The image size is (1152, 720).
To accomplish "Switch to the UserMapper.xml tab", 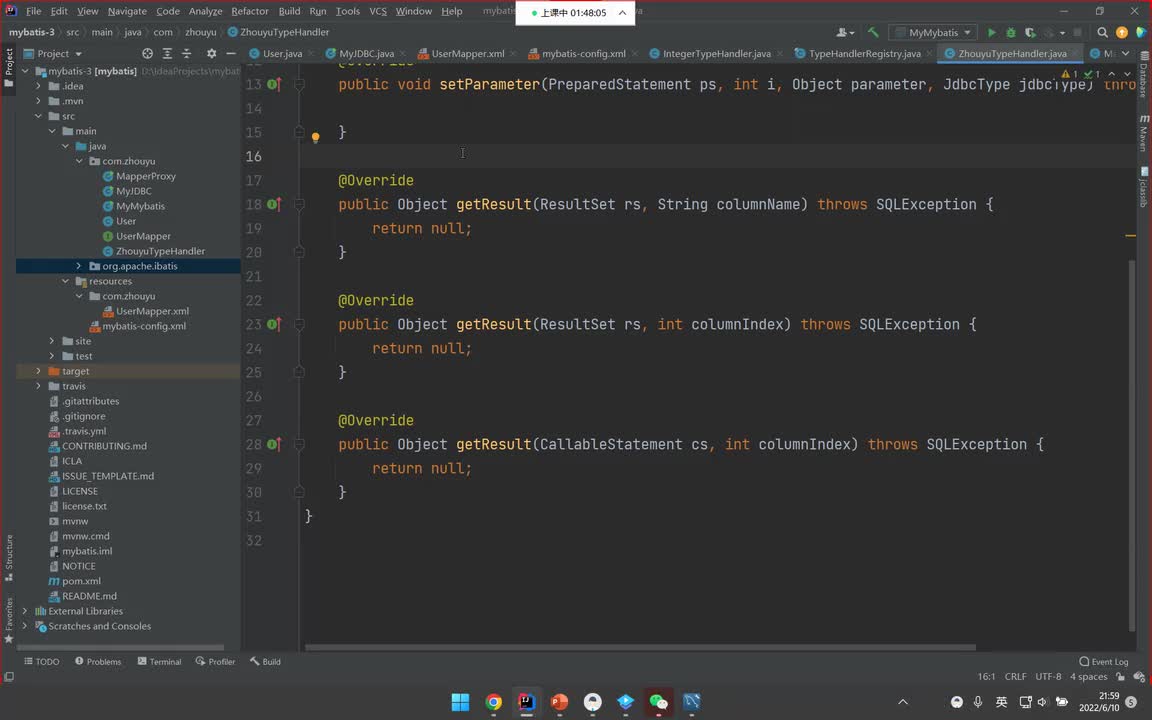I will [x=467, y=54].
